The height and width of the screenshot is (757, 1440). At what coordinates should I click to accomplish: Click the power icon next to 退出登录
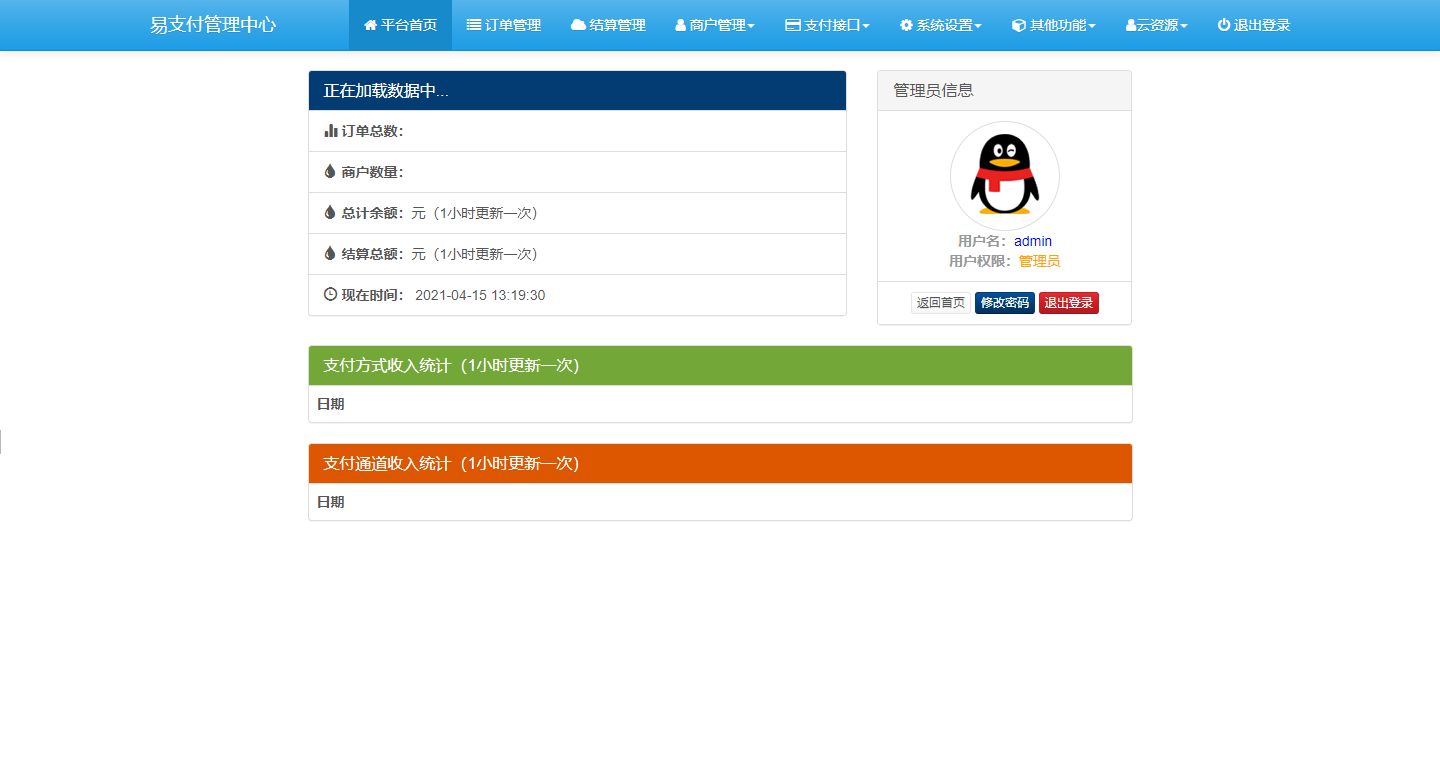click(x=1222, y=25)
